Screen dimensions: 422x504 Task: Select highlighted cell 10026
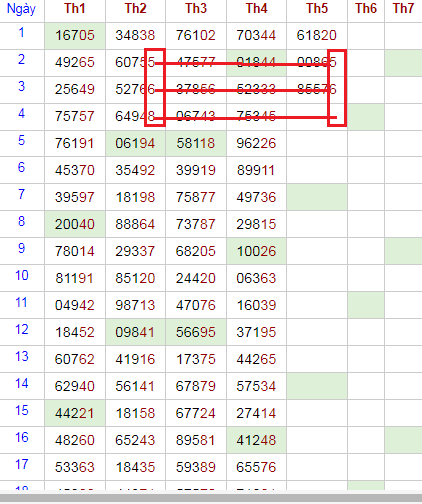click(256, 252)
